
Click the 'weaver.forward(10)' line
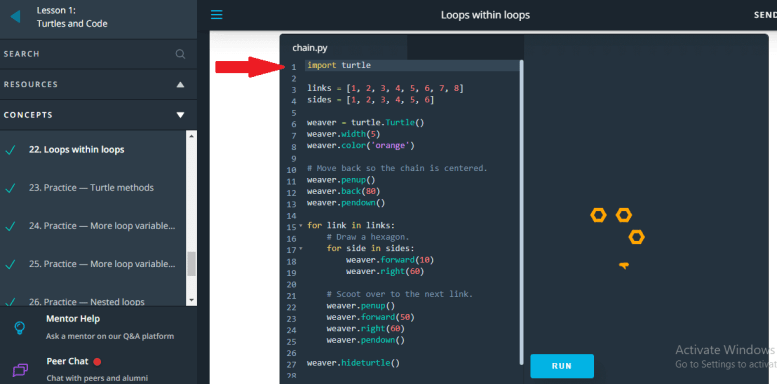[390, 260]
